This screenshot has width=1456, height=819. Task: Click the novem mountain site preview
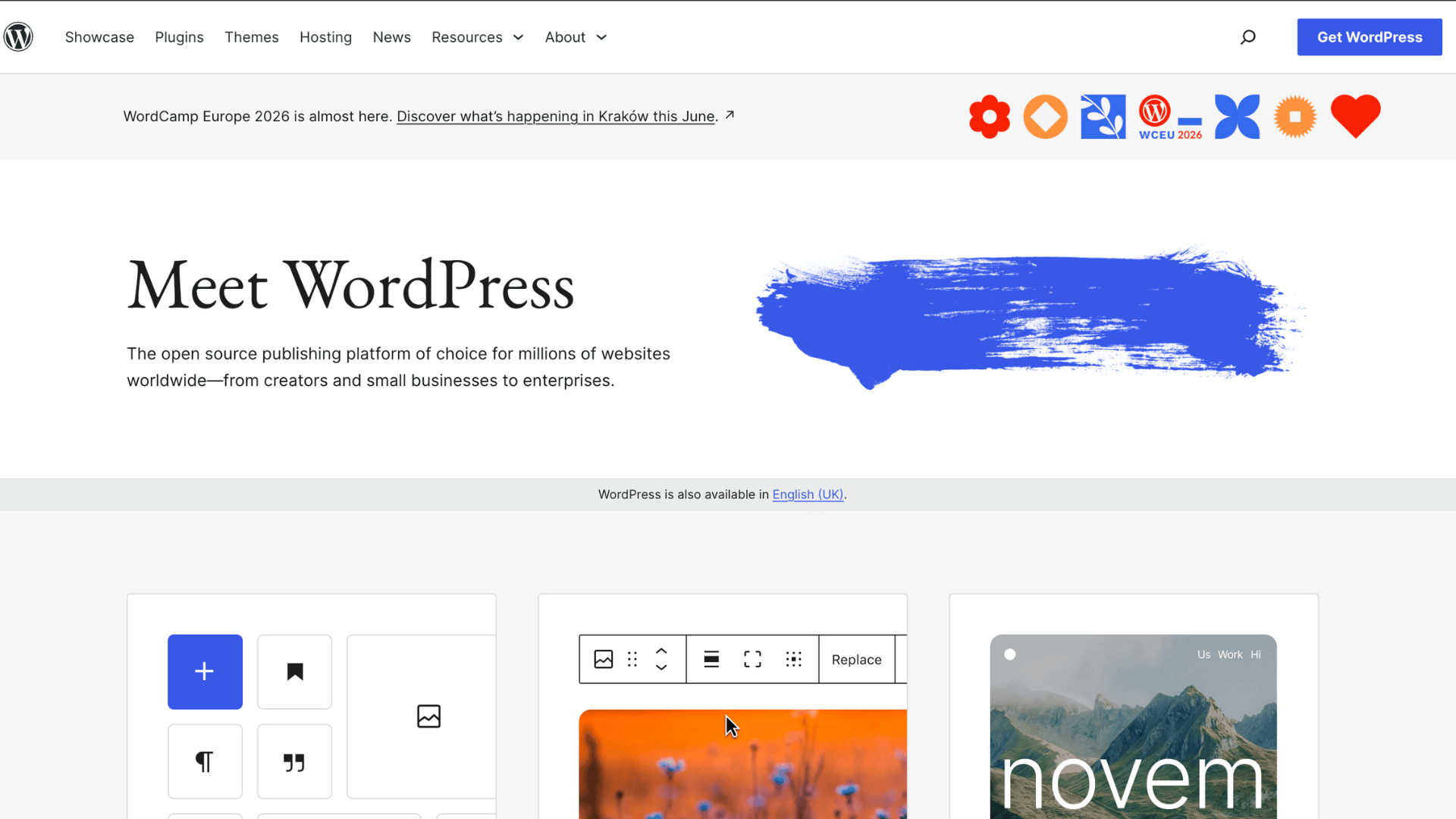click(1133, 726)
